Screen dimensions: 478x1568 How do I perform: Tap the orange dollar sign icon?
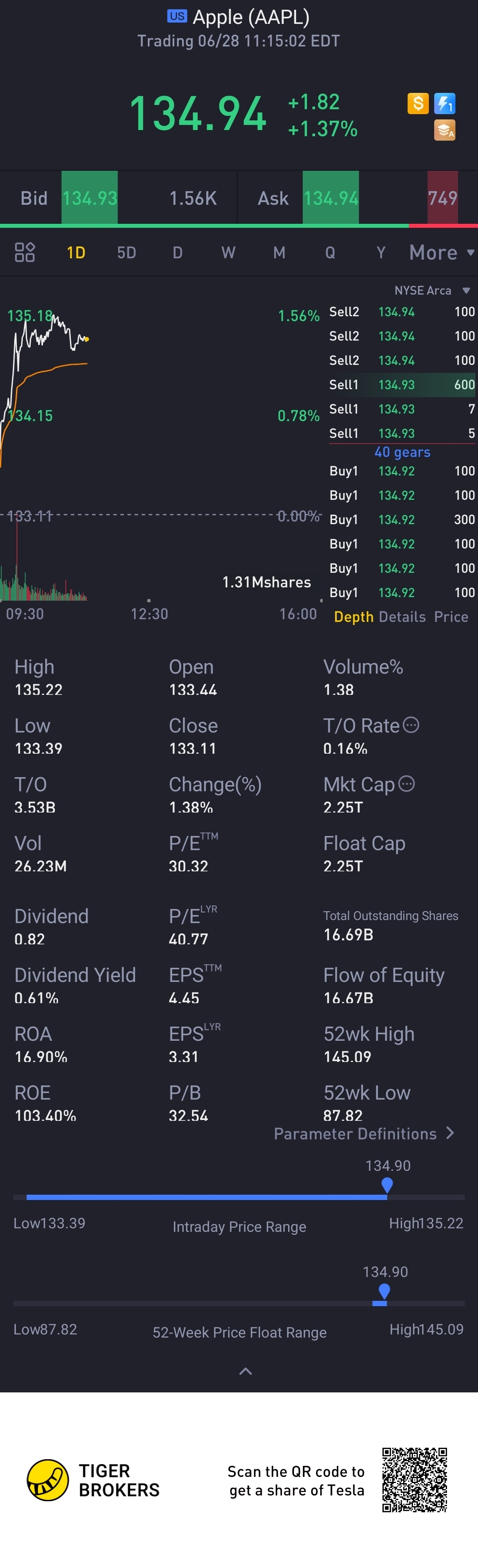pyautogui.click(x=418, y=104)
